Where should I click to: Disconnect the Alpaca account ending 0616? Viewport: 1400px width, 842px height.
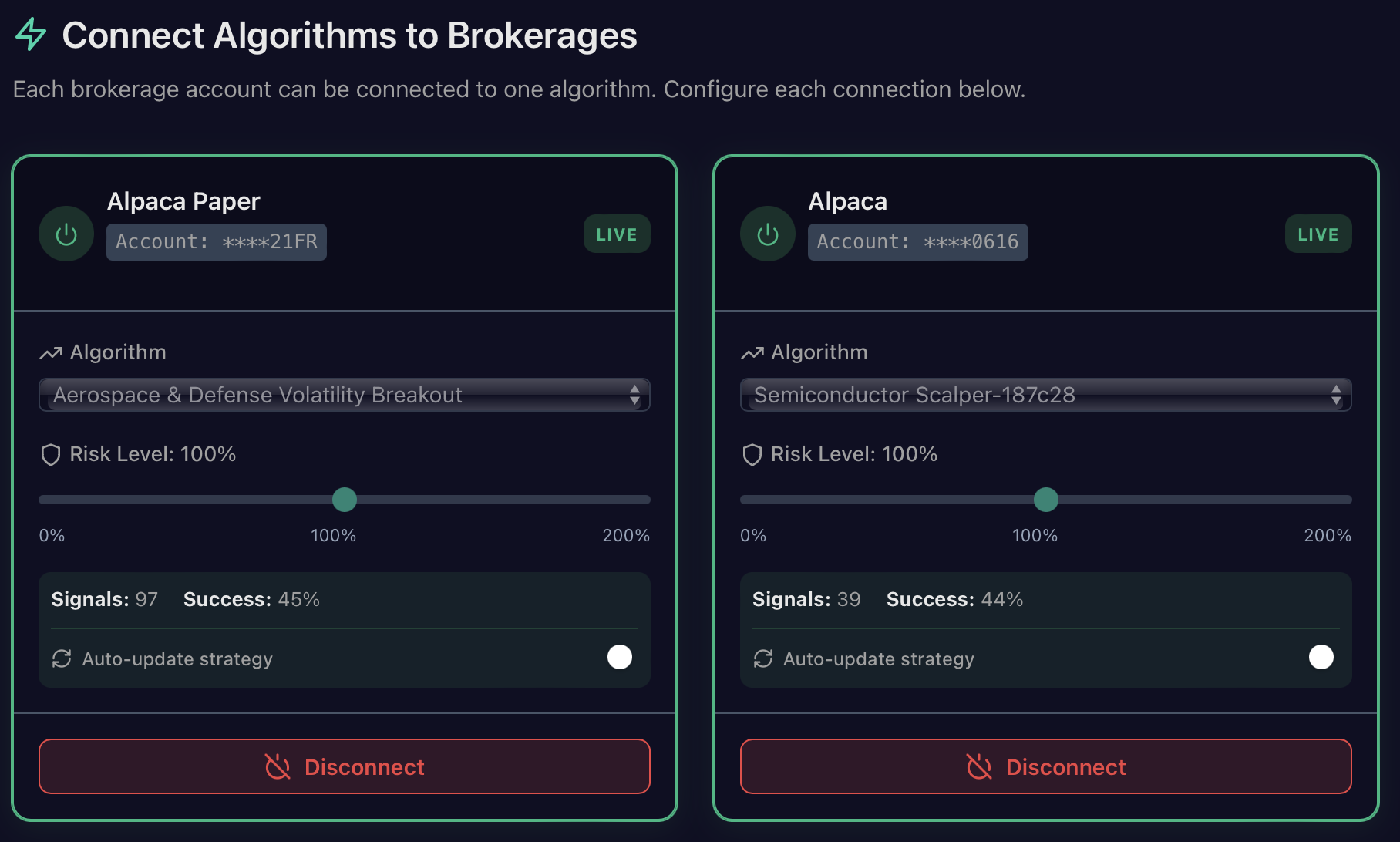[x=1046, y=766]
